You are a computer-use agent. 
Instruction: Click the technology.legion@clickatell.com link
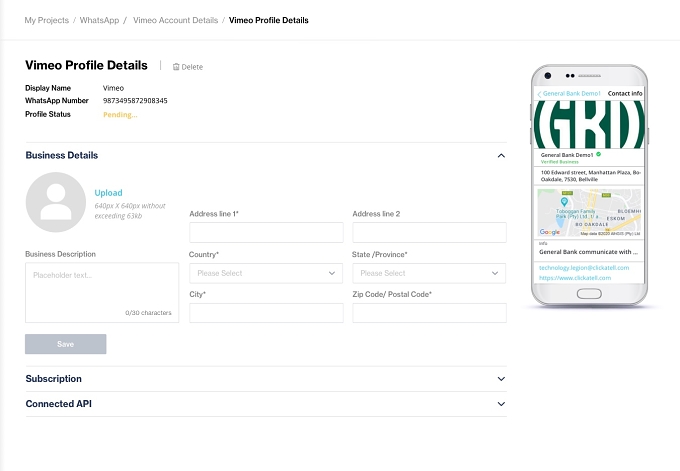pyautogui.click(x=584, y=268)
